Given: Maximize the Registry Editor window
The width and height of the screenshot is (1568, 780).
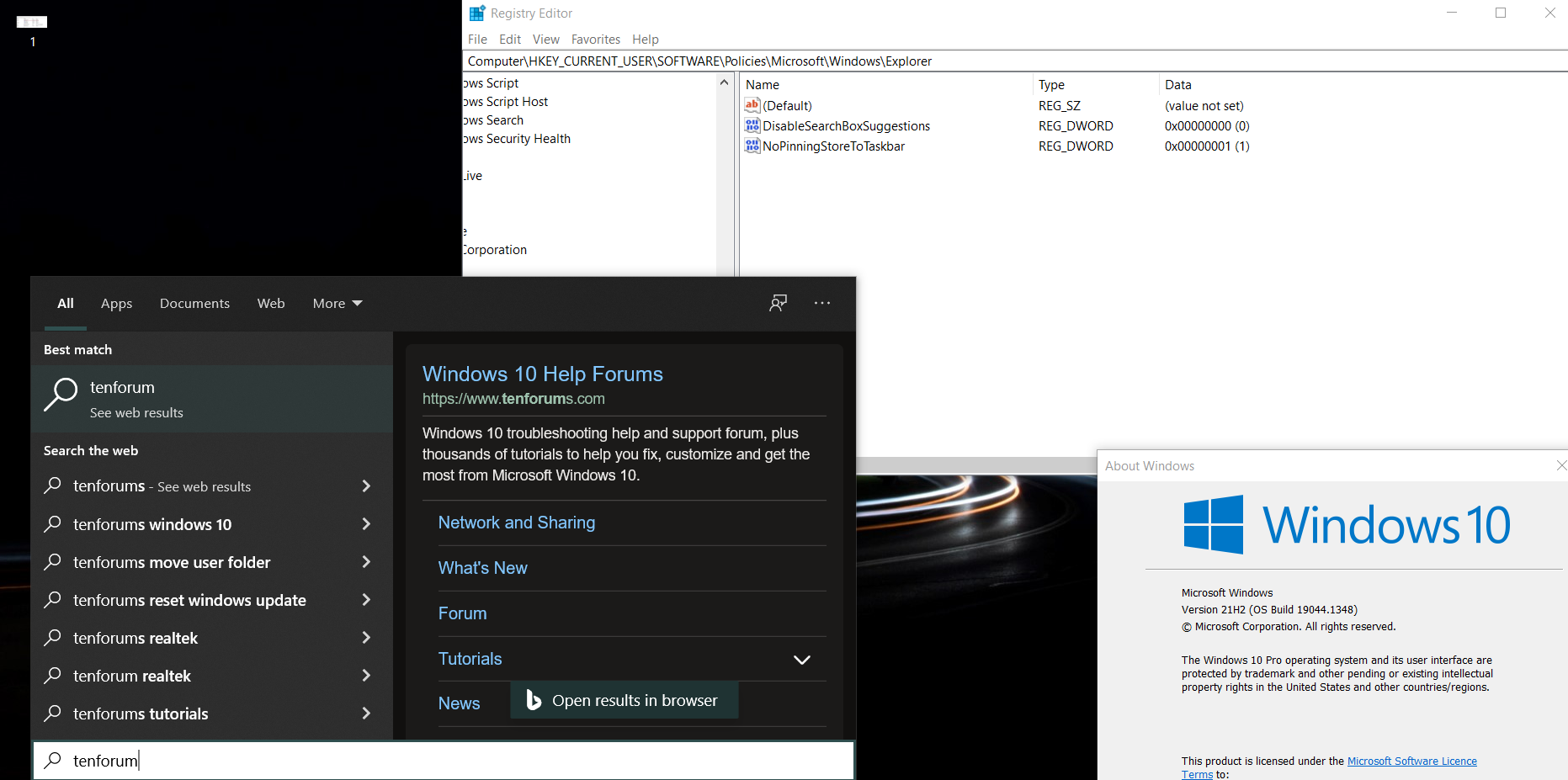Looking at the screenshot, I should (1501, 13).
